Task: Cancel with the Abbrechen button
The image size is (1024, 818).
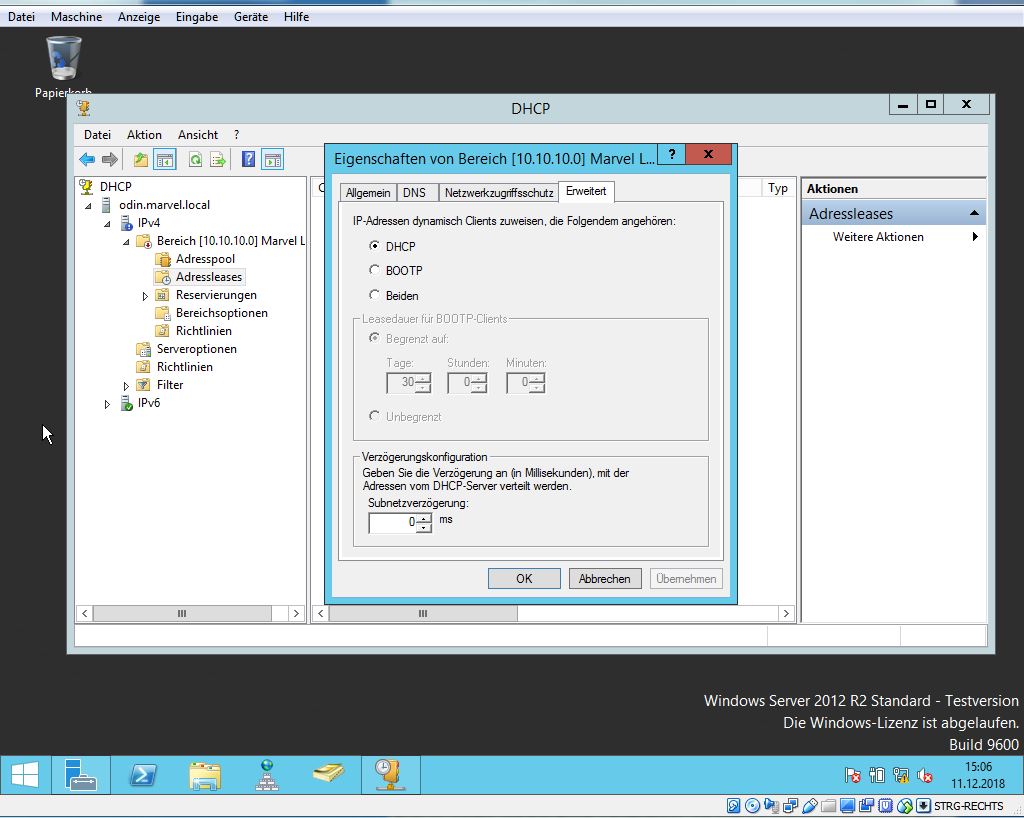Action: click(x=605, y=578)
